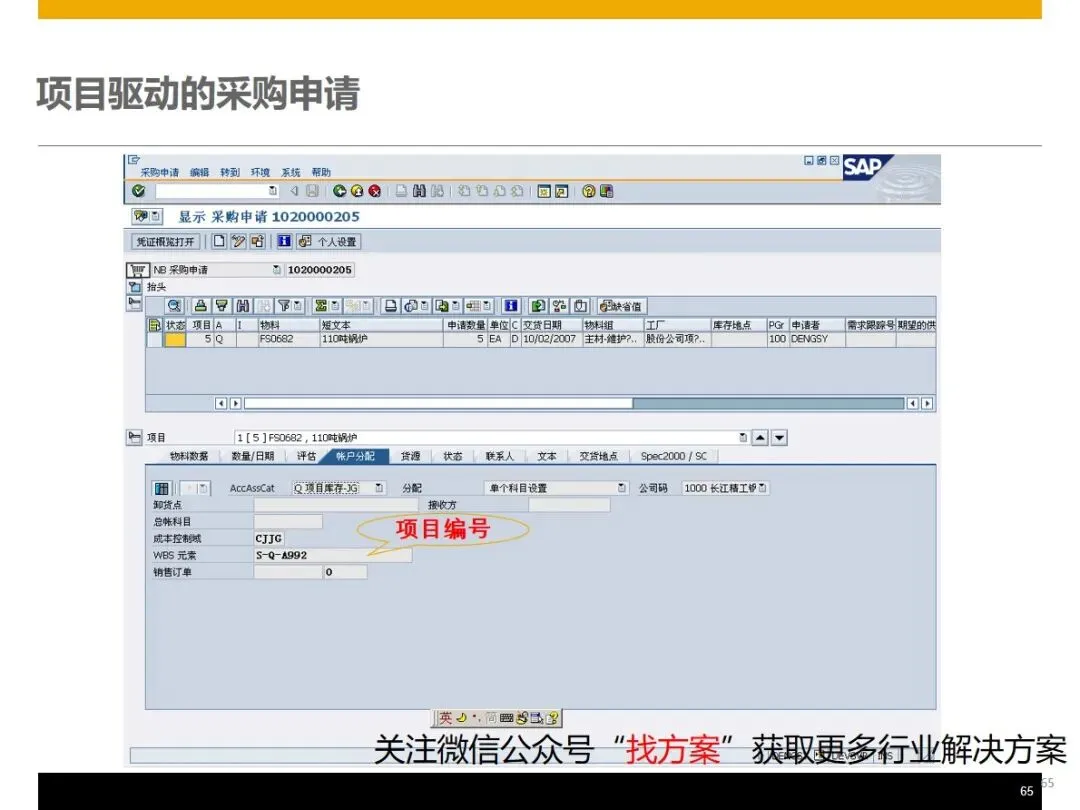Click the yellow Exit icon in toolbar
The image size is (1080, 810).
pyautogui.click(x=357, y=191)
